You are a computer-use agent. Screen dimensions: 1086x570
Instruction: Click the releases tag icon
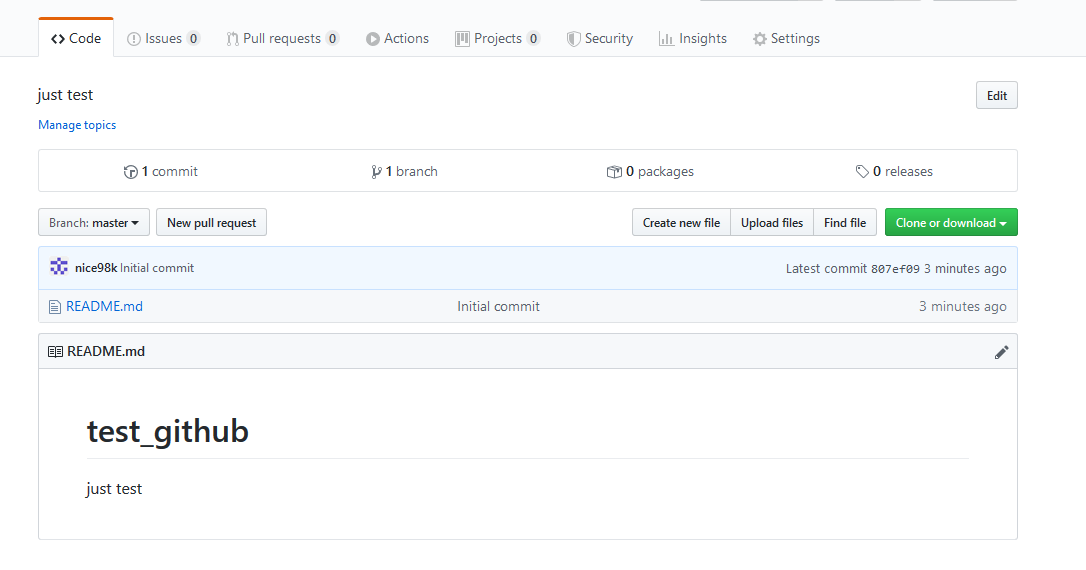coord(862,171)
